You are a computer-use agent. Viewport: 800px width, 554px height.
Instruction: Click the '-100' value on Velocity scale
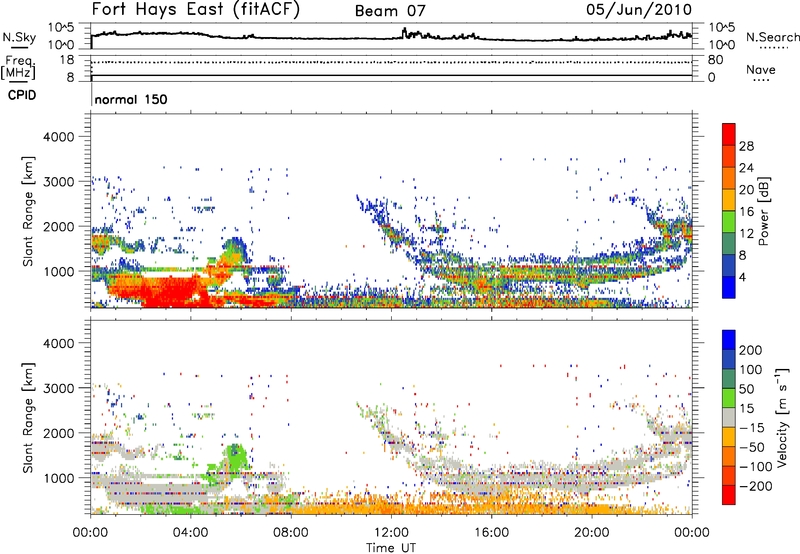tap(755, 467)
